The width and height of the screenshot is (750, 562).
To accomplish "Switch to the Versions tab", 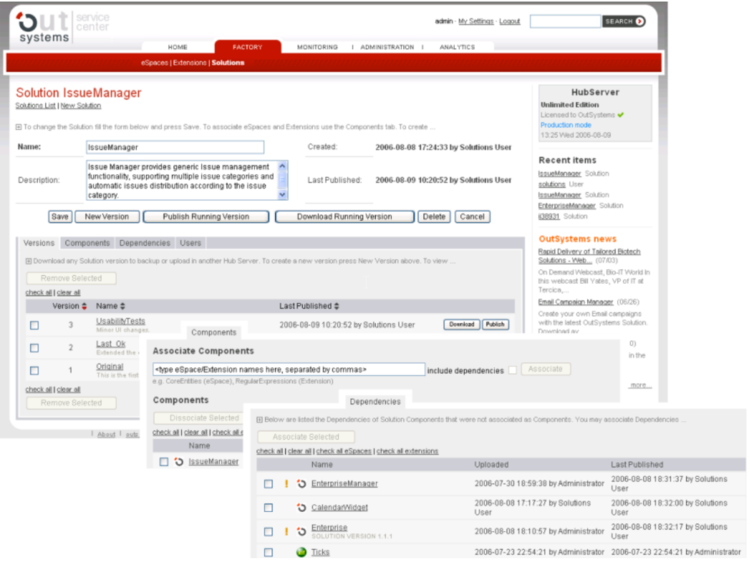I will (x=39, y=243).
